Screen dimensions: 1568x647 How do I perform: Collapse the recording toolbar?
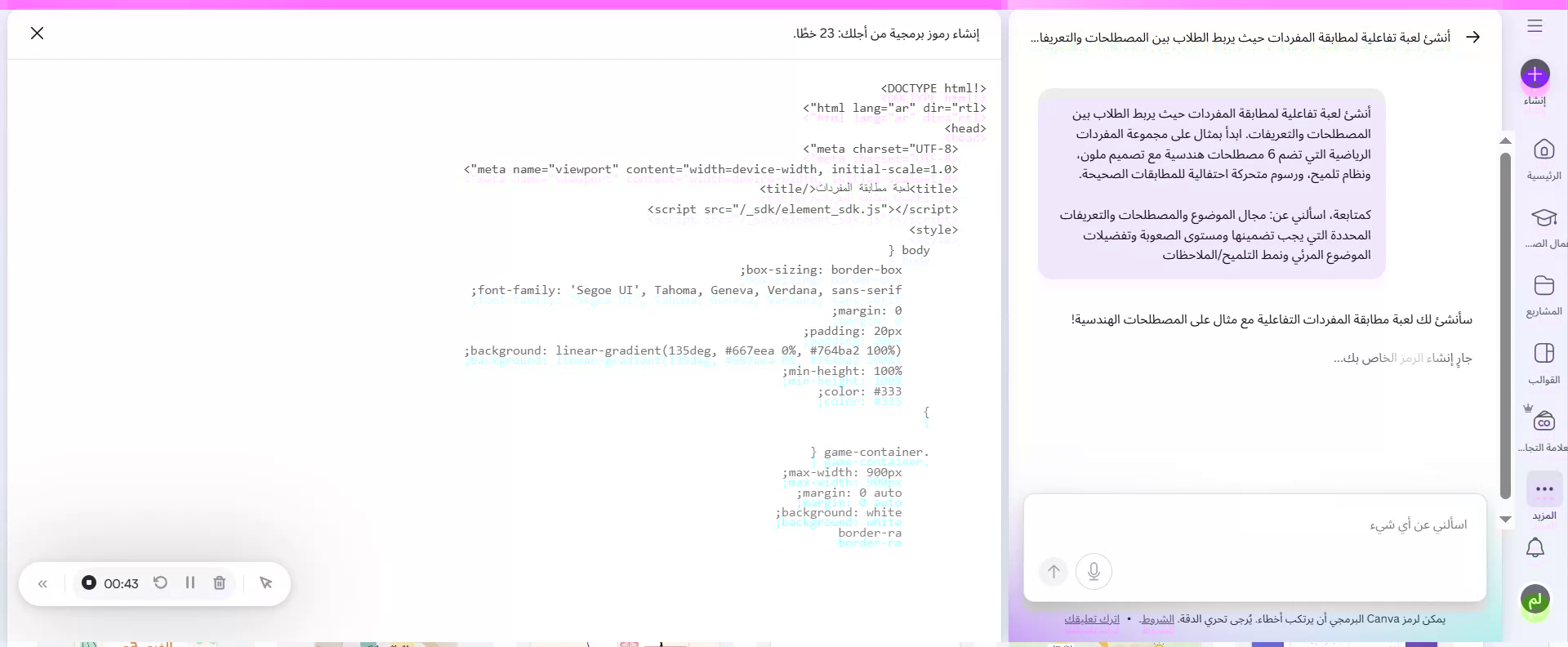pos(42,583)
